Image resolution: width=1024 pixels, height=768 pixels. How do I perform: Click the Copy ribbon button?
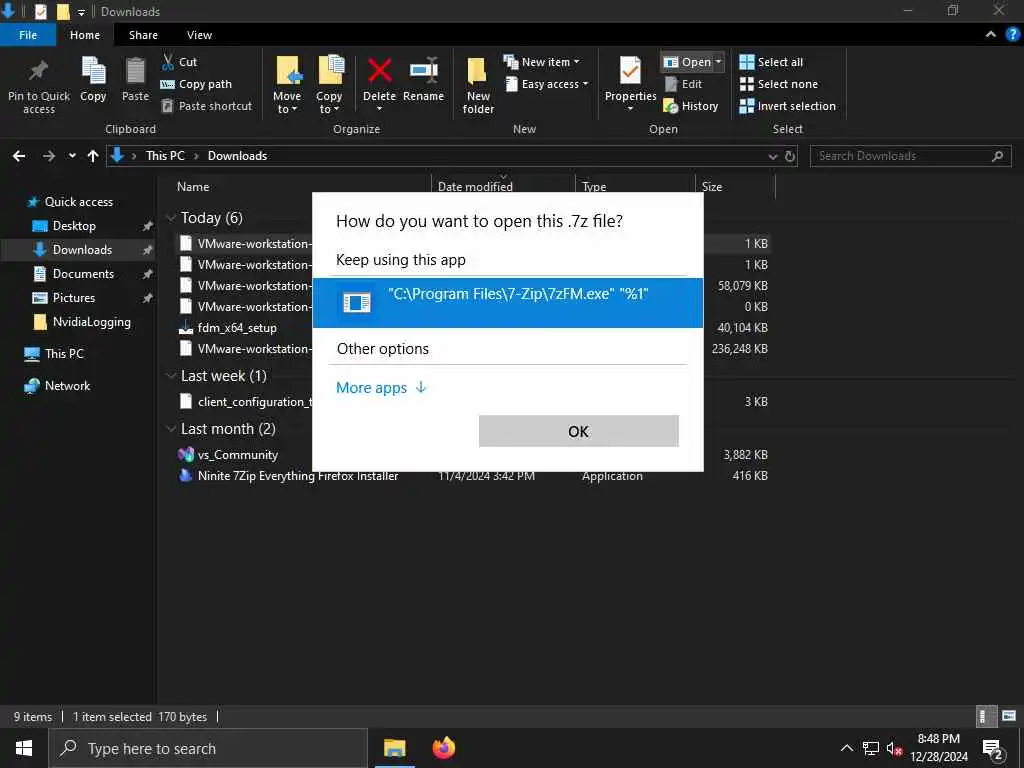[93, 80]
